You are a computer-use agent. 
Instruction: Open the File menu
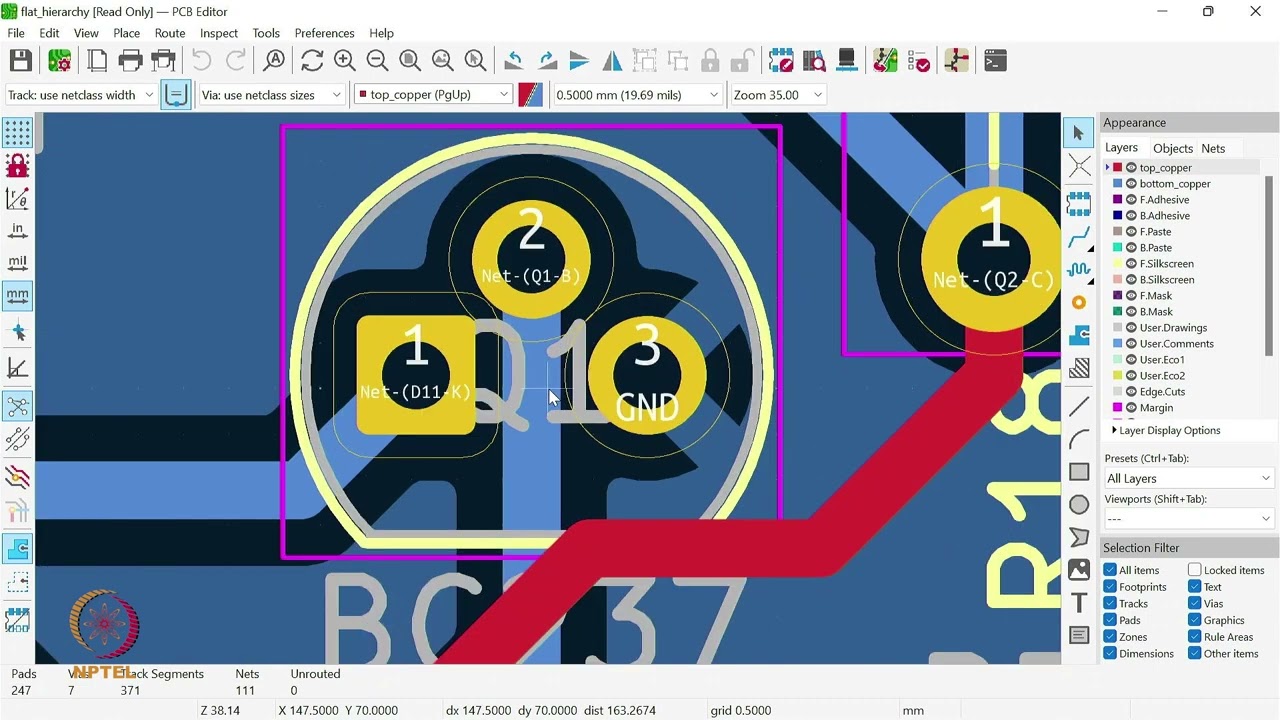(x=16, y=33)
